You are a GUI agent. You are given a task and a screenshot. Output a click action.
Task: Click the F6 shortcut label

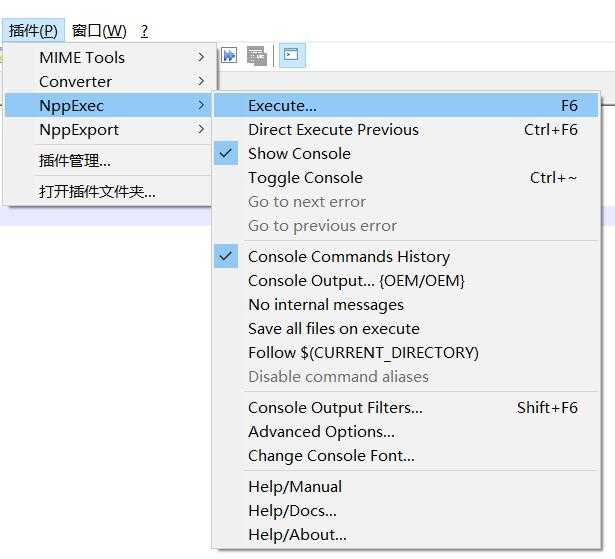click(569, 105)
